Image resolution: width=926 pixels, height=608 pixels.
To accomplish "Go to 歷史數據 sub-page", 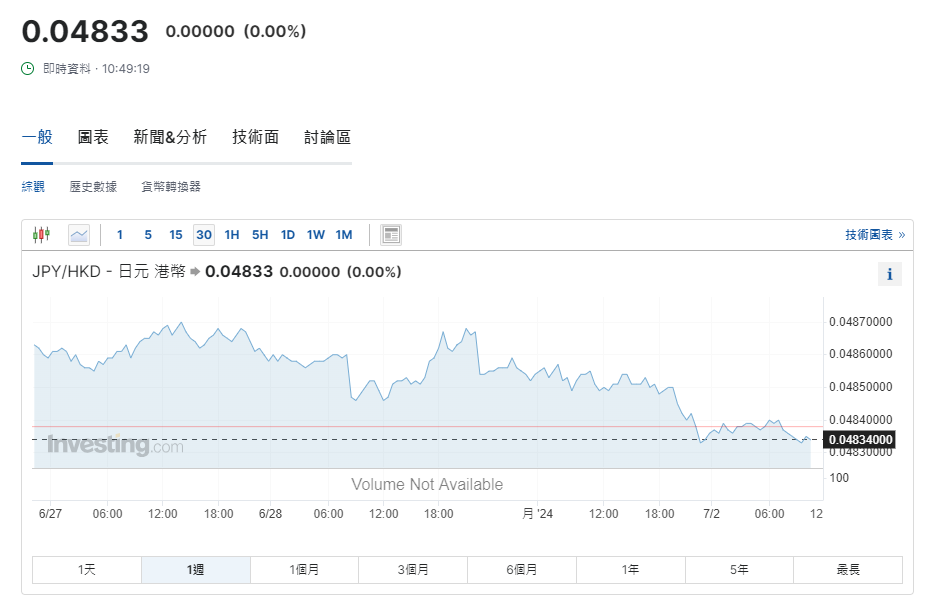I will tap(93, 186).
